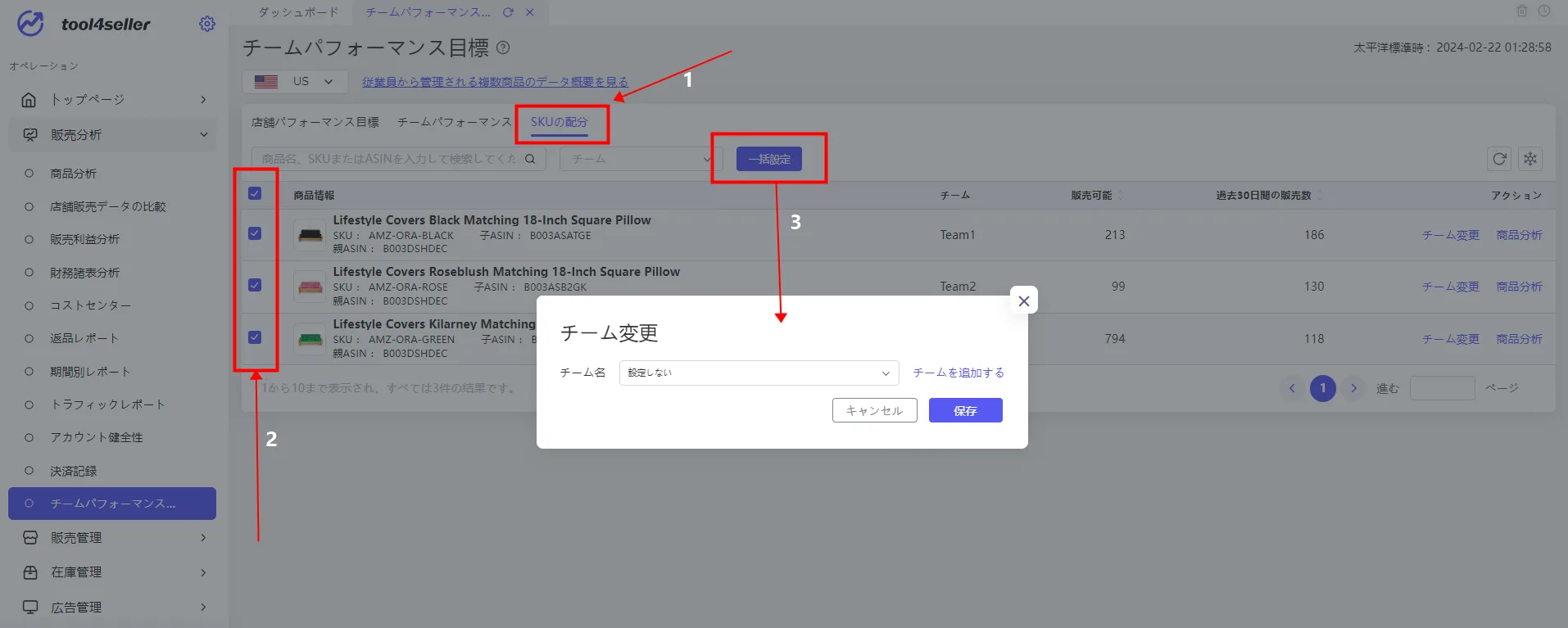This screenshot has height=628, width=1568.
Task: Refresh the SKU table list
Action: (1499, 159)
